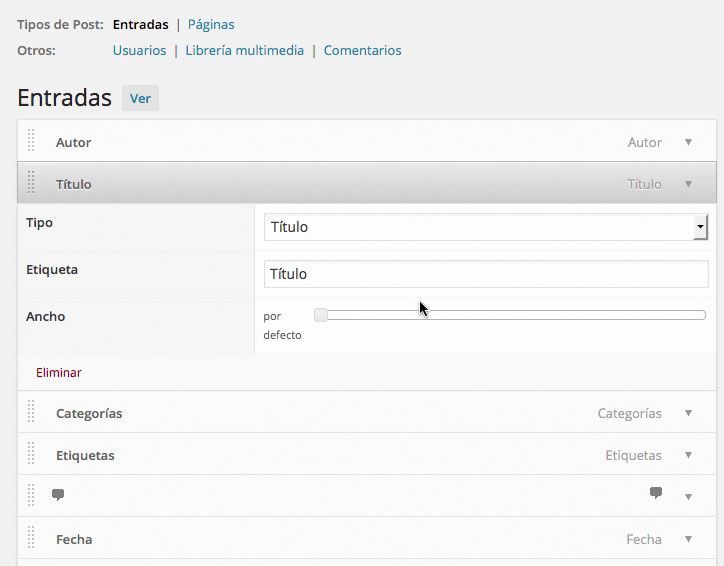Image resolution: width=724 pixels, height=566 pixels.
Task: Expand the Etiquetas column settings arrow
Action: 688,455
